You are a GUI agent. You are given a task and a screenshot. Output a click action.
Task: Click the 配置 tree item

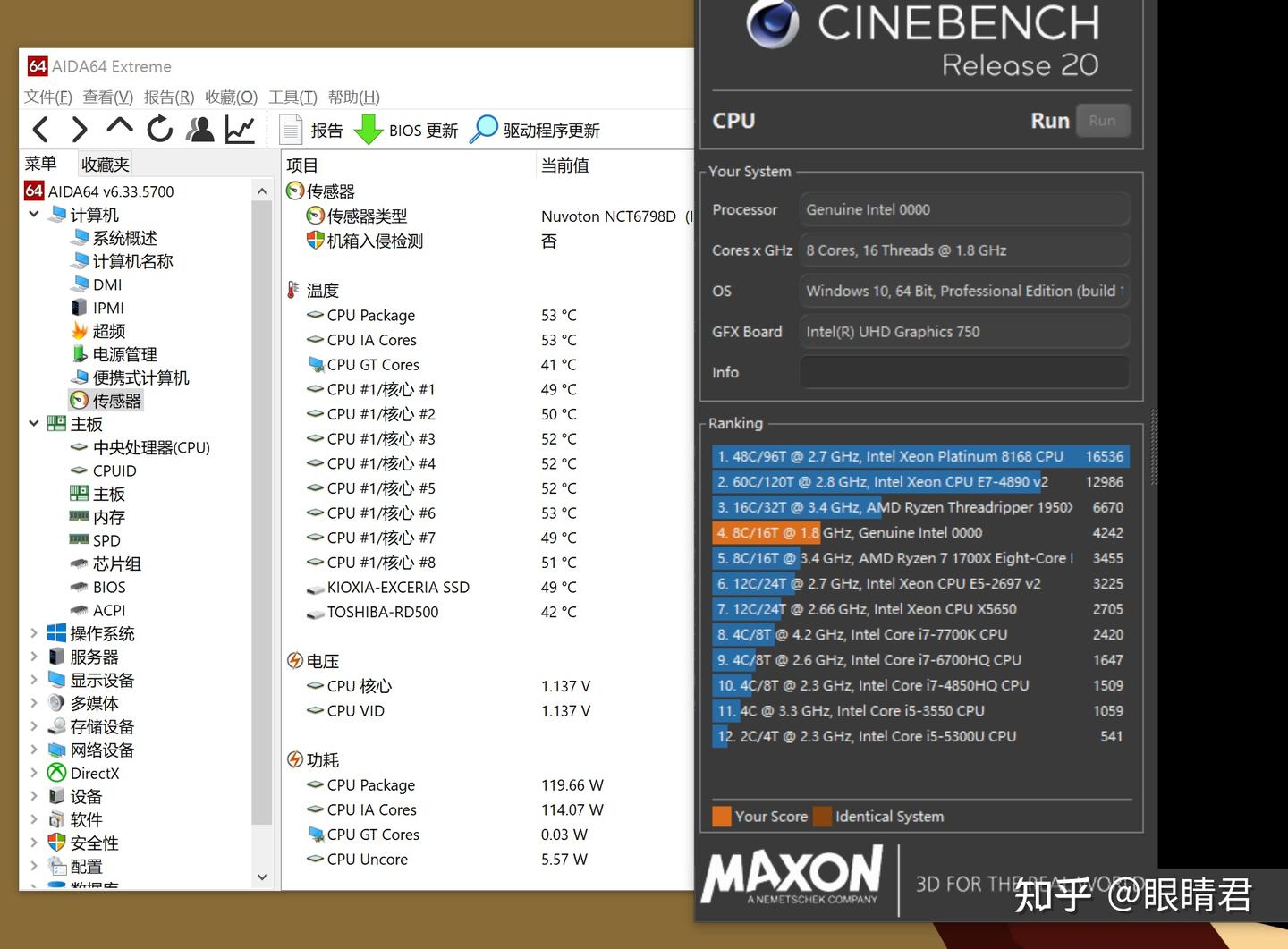pos(76,866)
